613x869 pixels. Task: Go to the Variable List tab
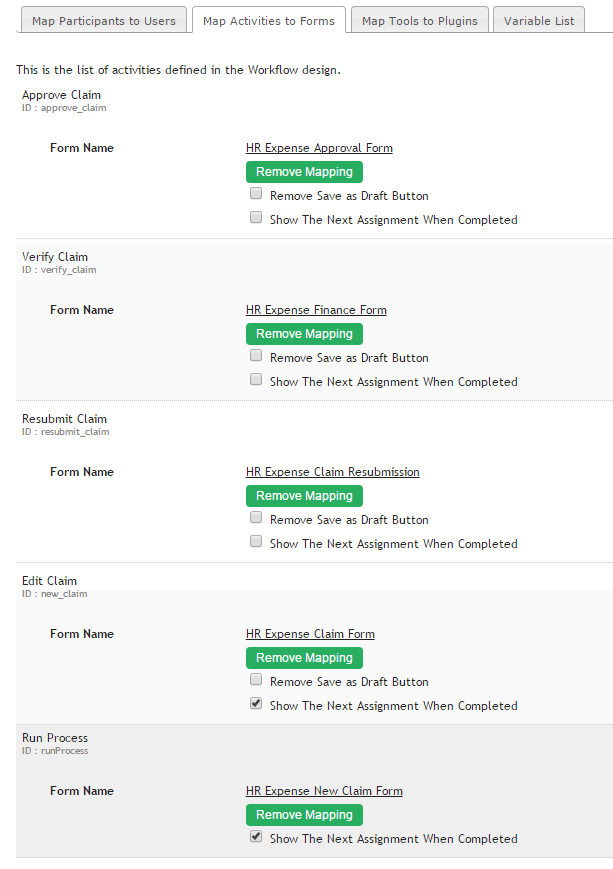539,20
